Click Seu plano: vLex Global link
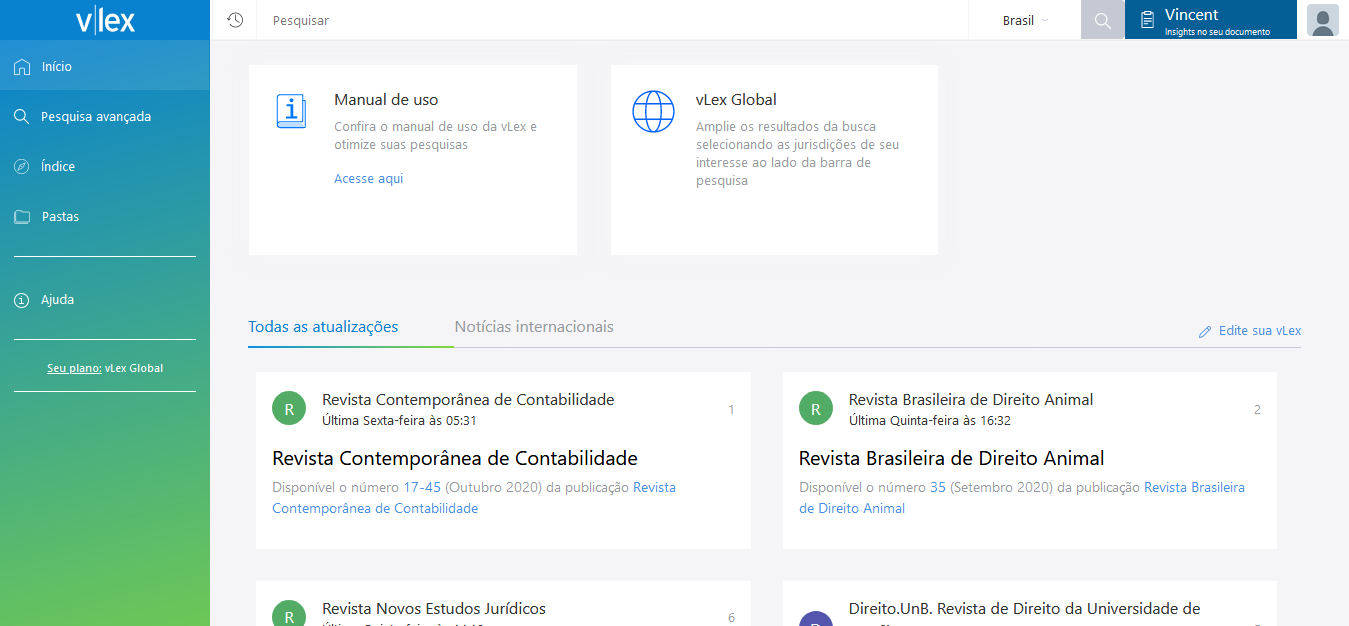This screenshot has width=1349, height=626. point(105,368)
